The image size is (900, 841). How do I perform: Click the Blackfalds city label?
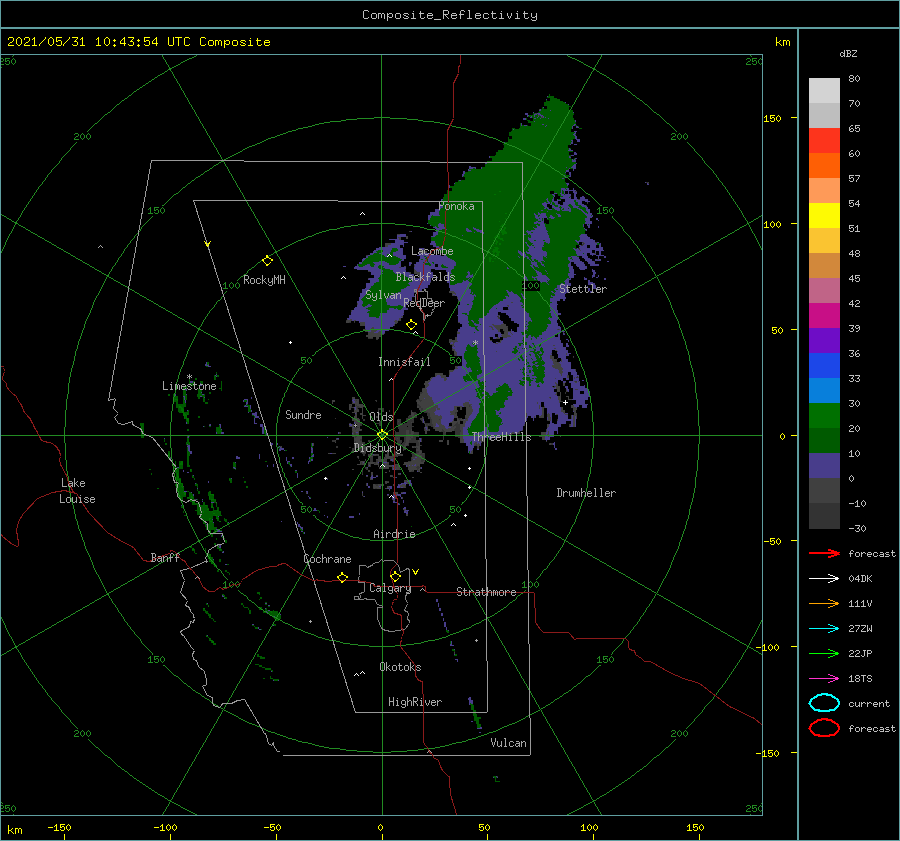click(x=425, y=277)
